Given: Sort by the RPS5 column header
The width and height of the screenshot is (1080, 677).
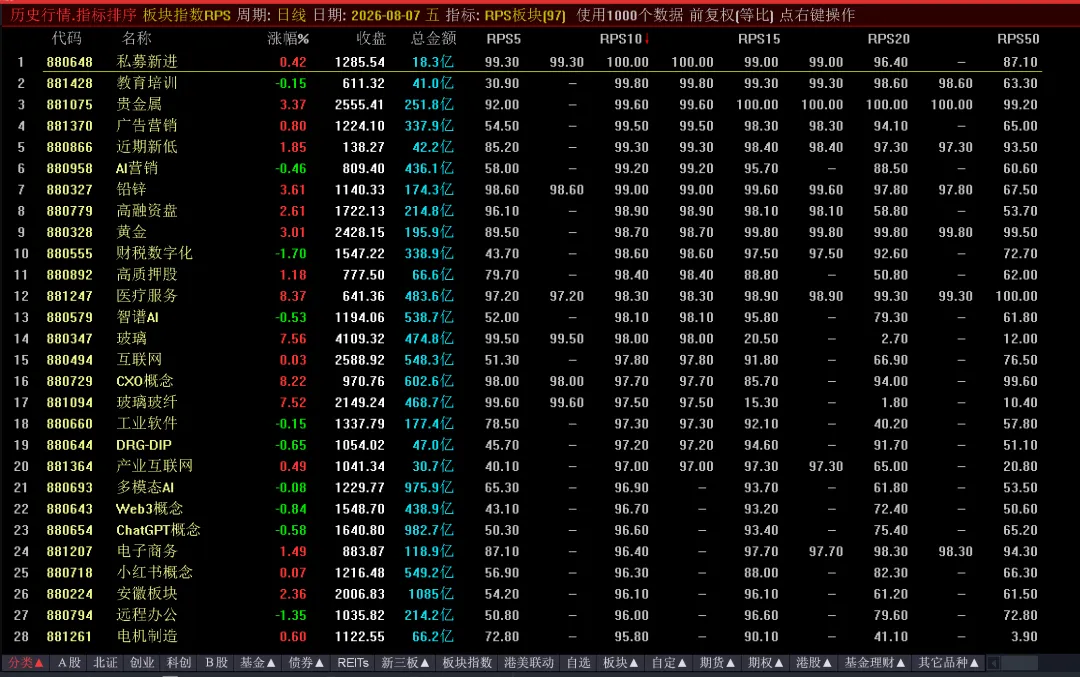Looking at the screenshot, I should click(503, 39).
